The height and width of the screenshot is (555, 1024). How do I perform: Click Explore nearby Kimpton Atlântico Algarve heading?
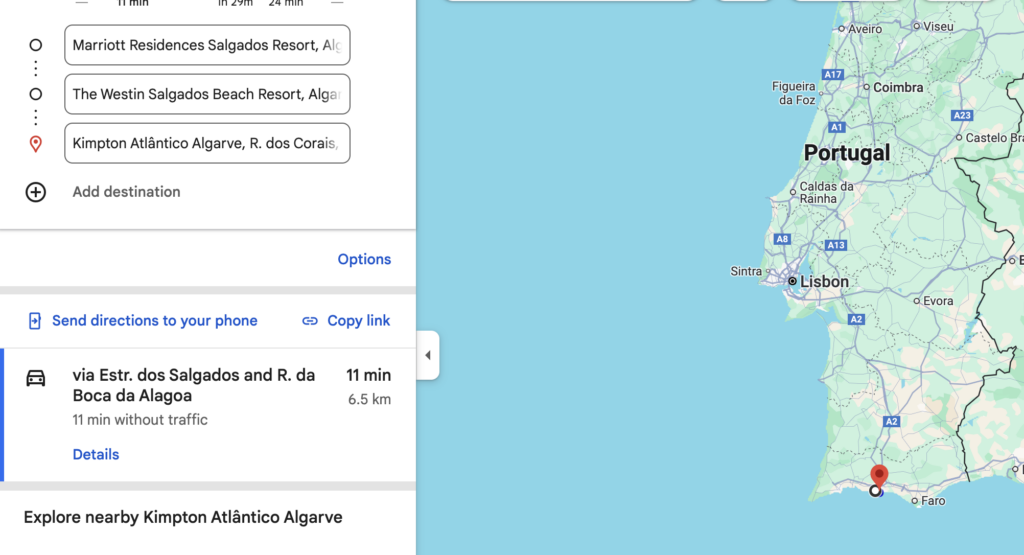[x=183, y=517]
